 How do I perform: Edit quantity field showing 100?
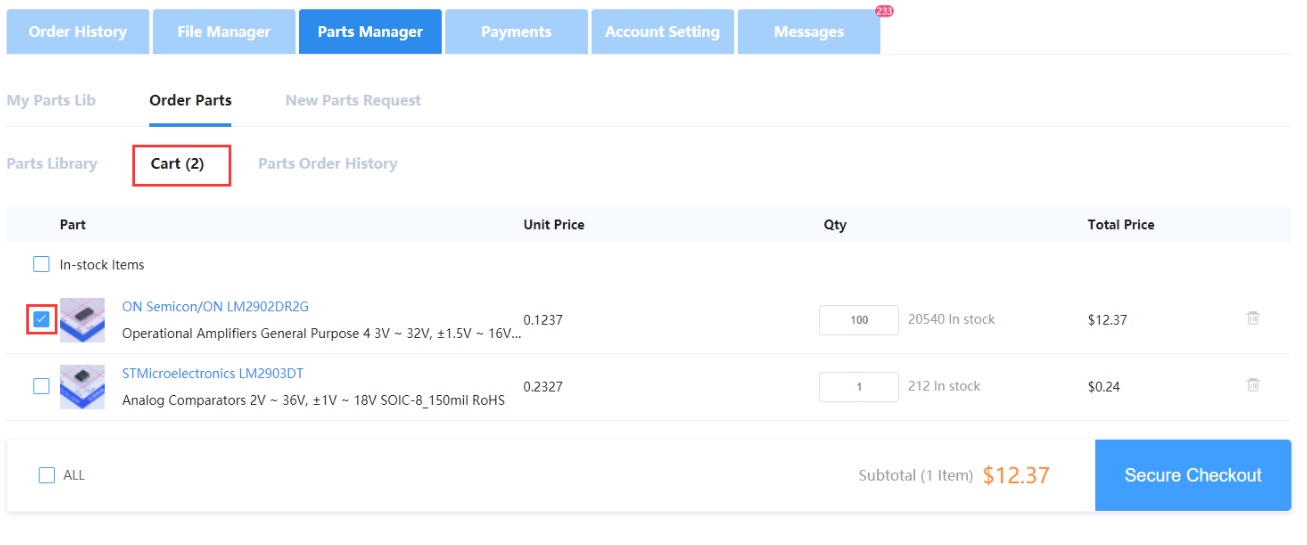[858, 320]
